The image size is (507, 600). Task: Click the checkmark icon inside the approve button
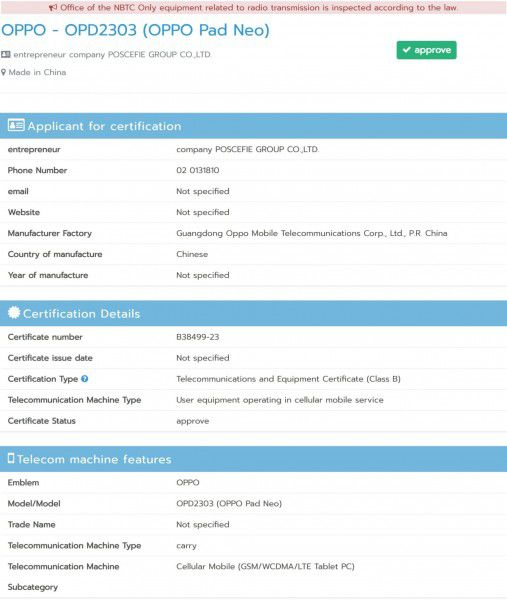click(x=406, y=50)
